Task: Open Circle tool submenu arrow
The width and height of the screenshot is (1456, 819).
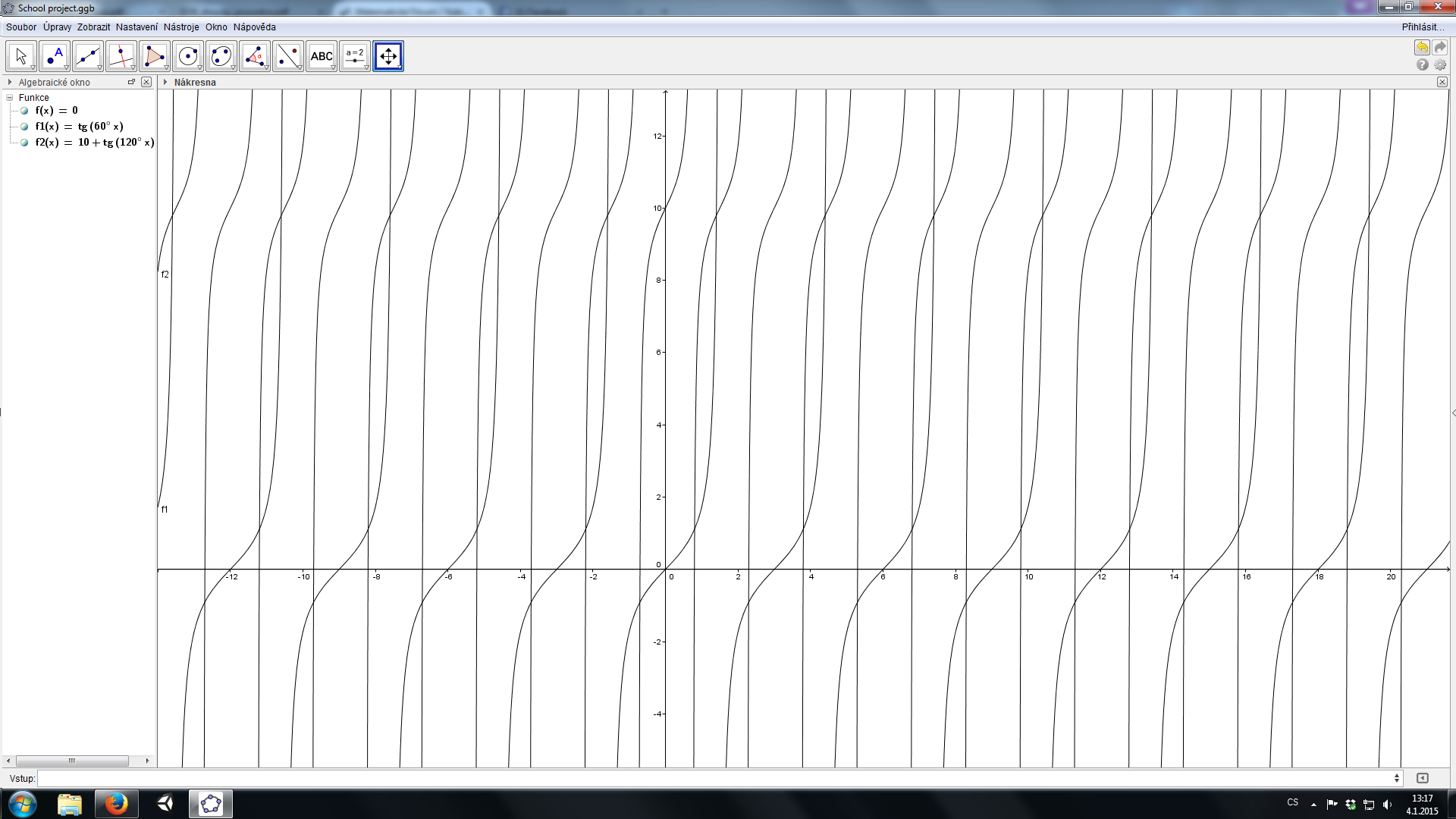Action: [200, 68]
